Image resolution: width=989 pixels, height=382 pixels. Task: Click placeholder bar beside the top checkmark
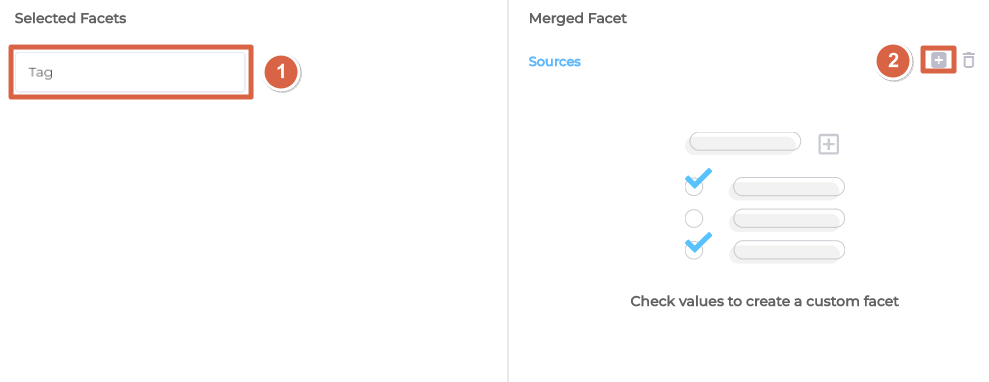787,187
